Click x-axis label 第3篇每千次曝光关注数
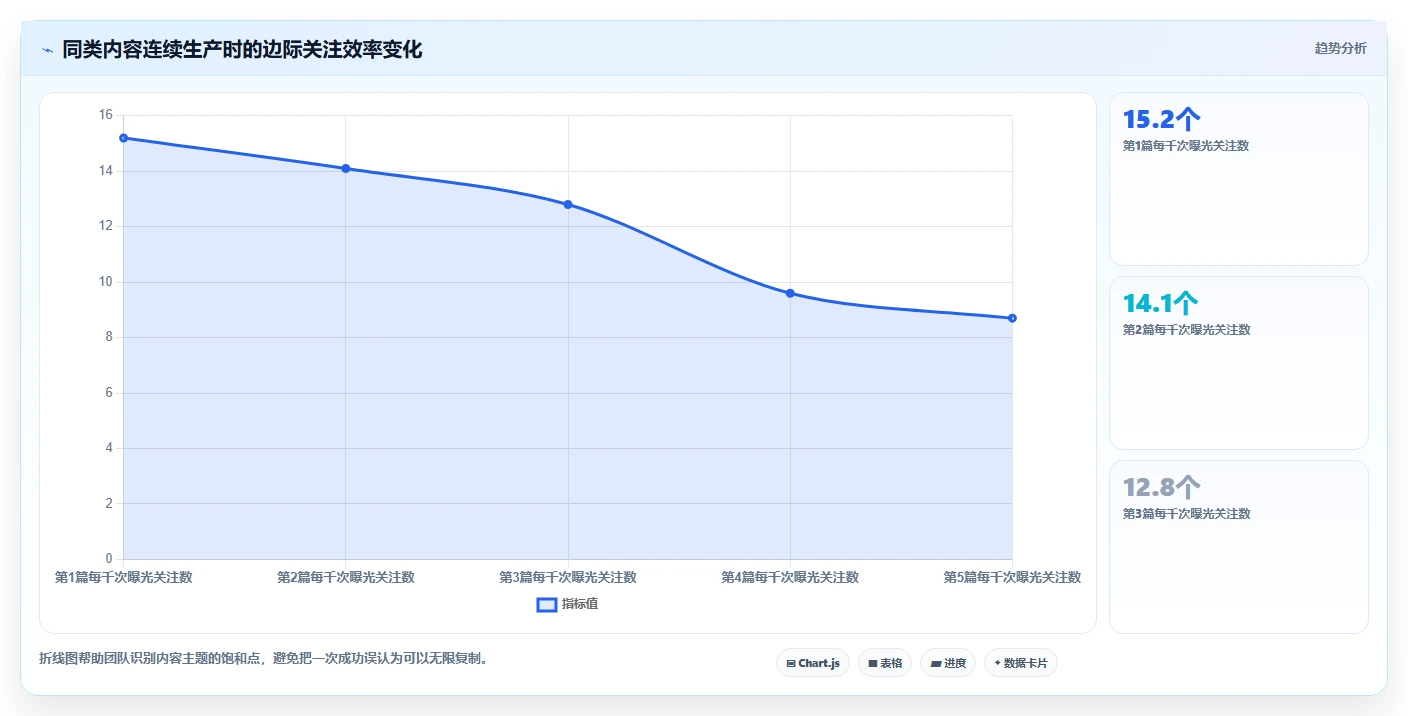The image size is (1408, 716). click(568, 577)
